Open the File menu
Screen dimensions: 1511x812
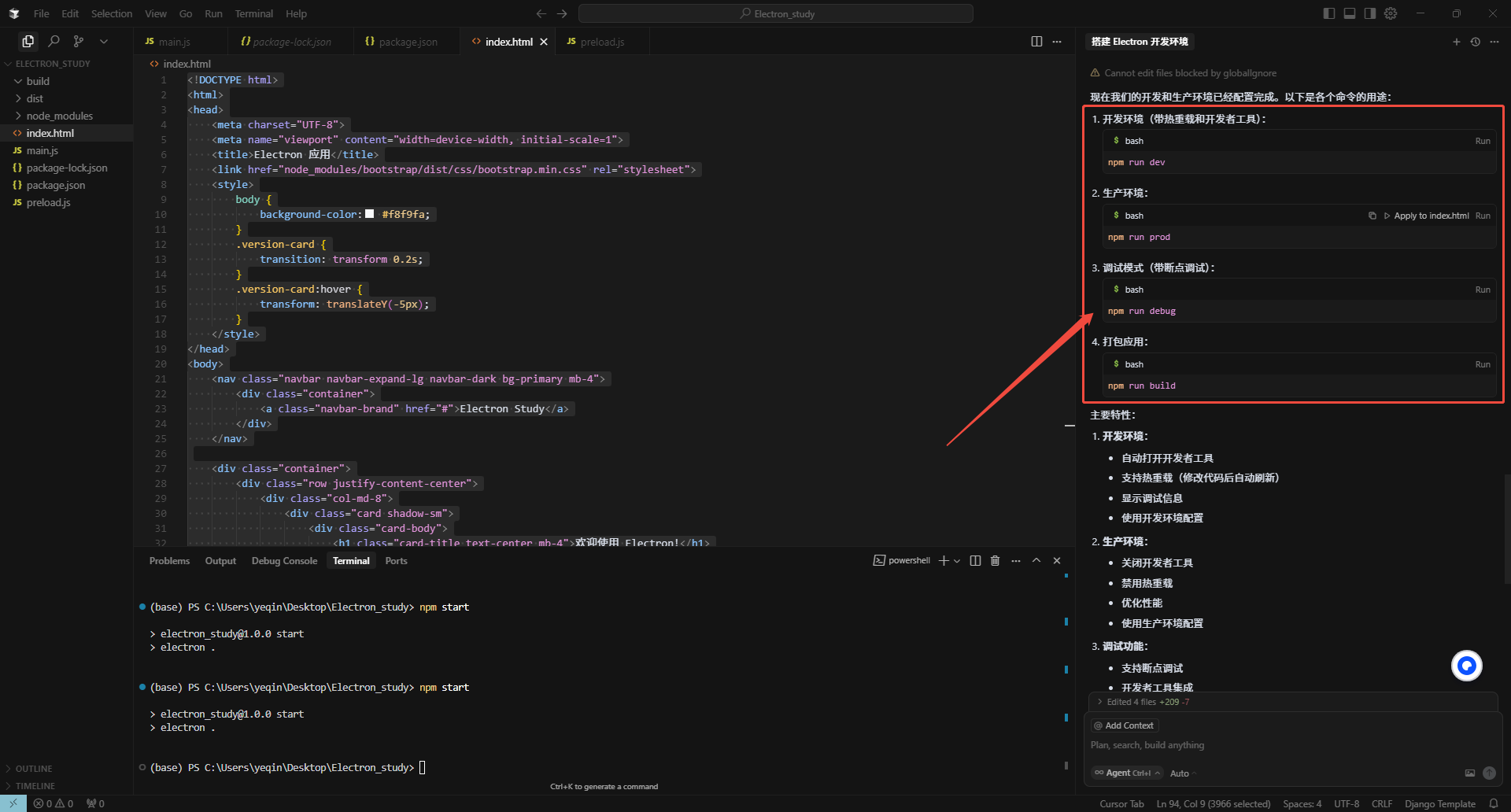pos(42,13)
